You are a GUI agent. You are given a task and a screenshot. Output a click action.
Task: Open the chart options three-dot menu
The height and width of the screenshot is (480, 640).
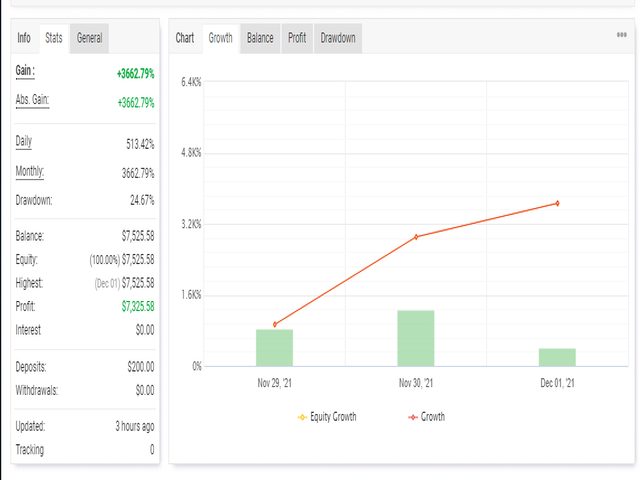[621, 35]
